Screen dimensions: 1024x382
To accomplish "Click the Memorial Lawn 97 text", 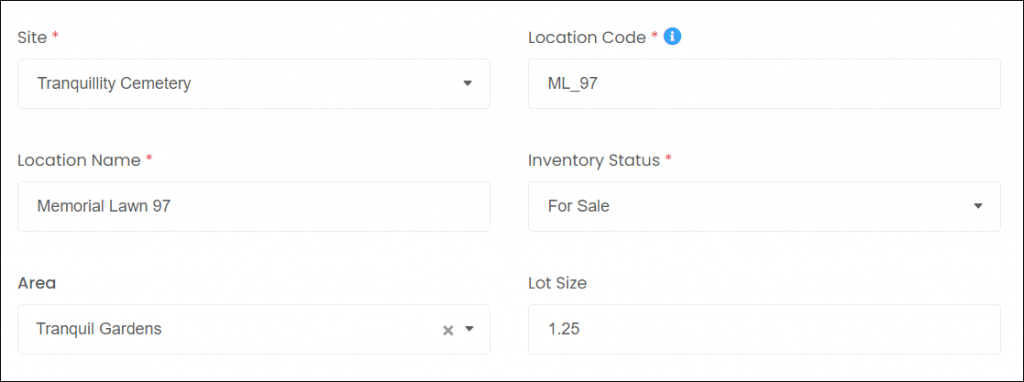I will 104,206.
